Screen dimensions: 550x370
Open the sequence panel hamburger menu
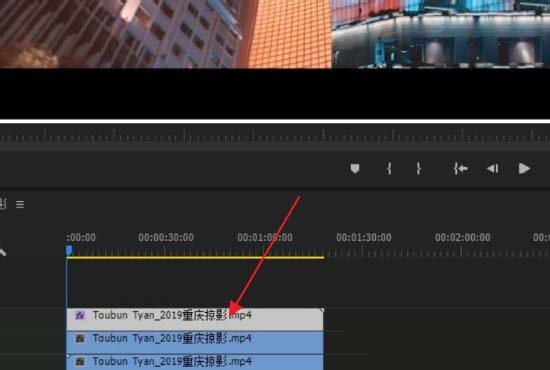click(20, 204)
